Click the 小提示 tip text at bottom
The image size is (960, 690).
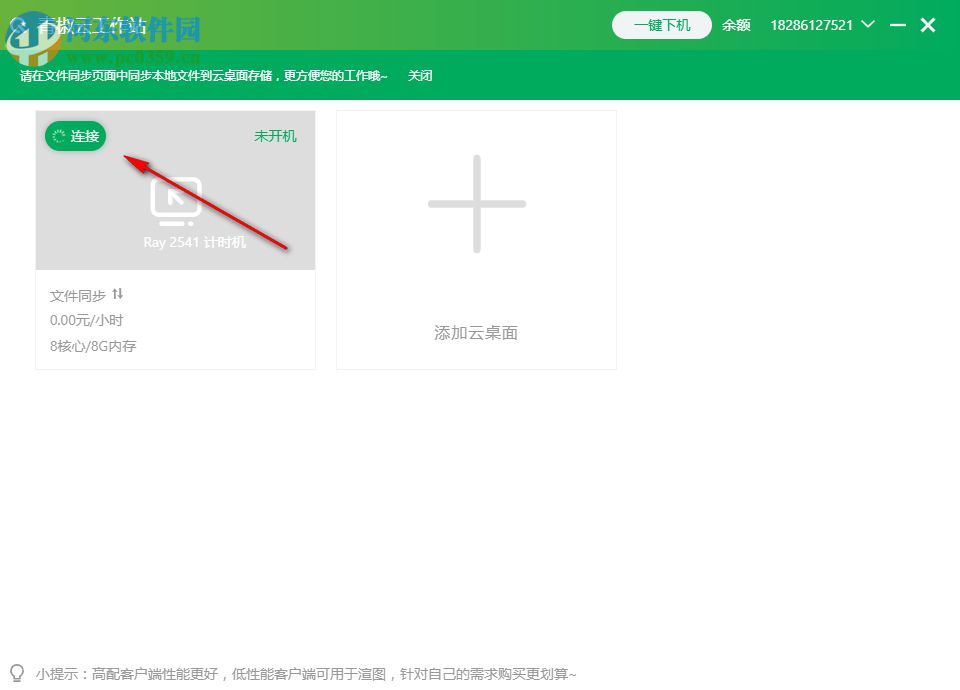pyautogui.click(x=306, y=674)
